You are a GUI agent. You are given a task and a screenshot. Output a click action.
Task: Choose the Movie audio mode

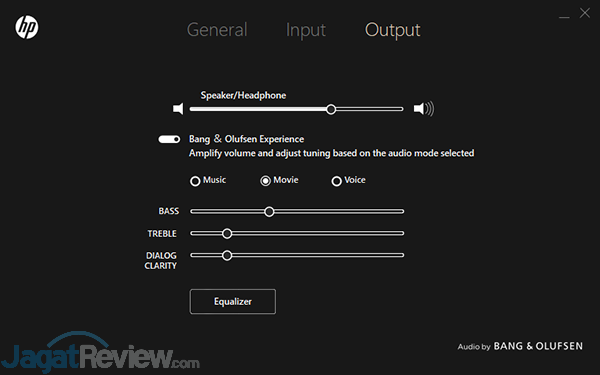[x=266, y=181]
